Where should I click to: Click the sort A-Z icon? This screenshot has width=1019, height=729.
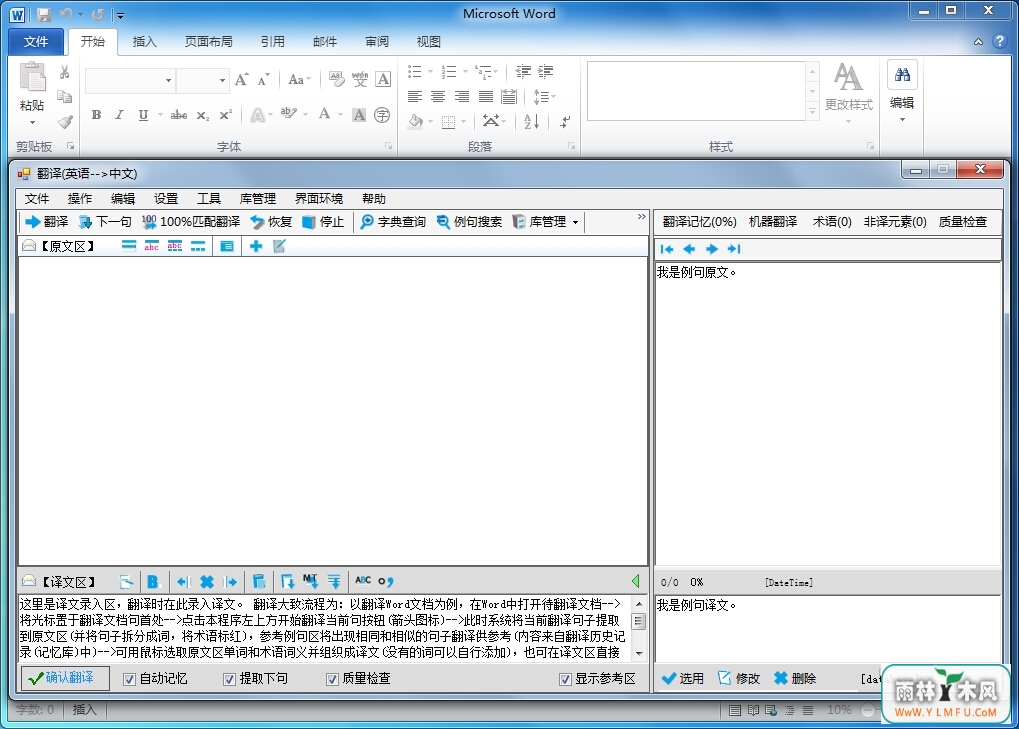(x=531, y=121)
